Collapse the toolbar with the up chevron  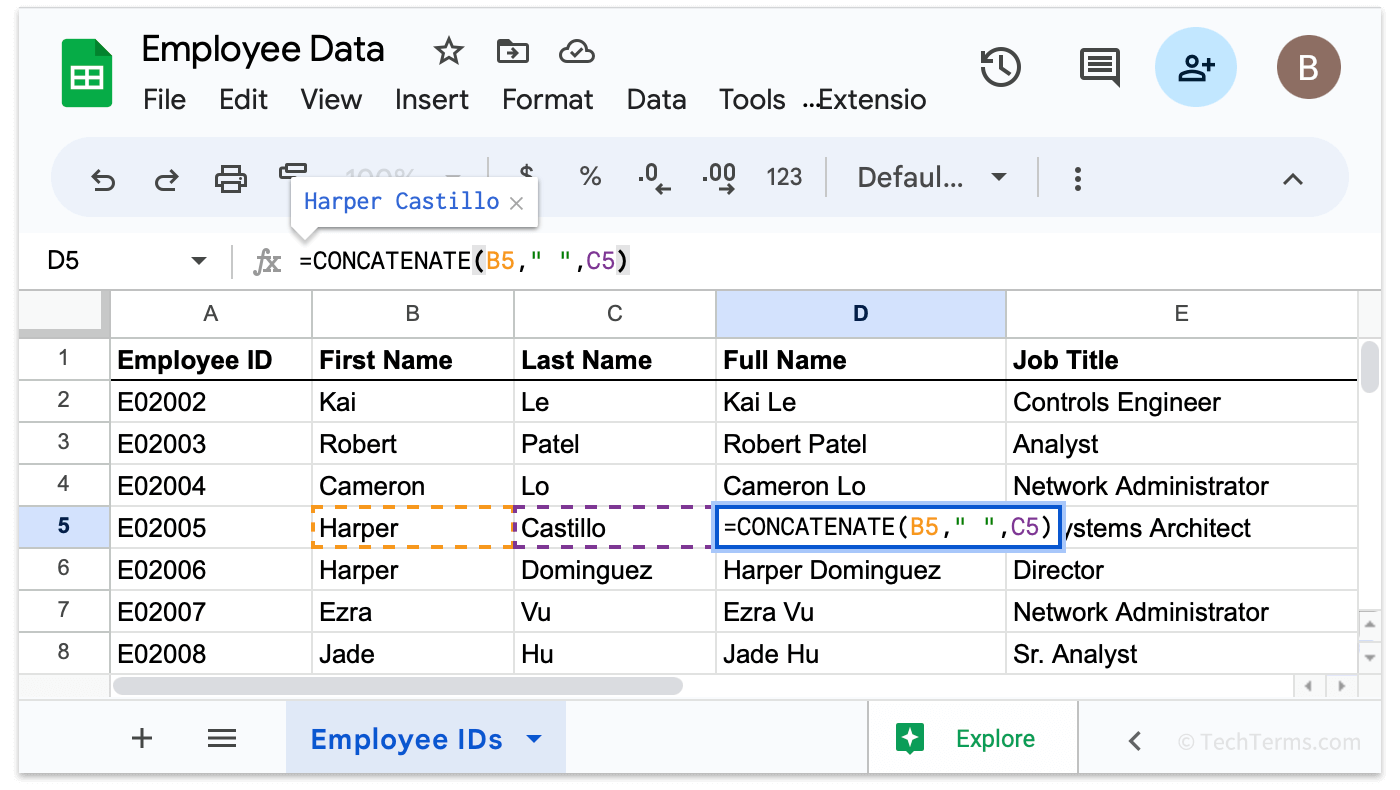(1292, 179)
